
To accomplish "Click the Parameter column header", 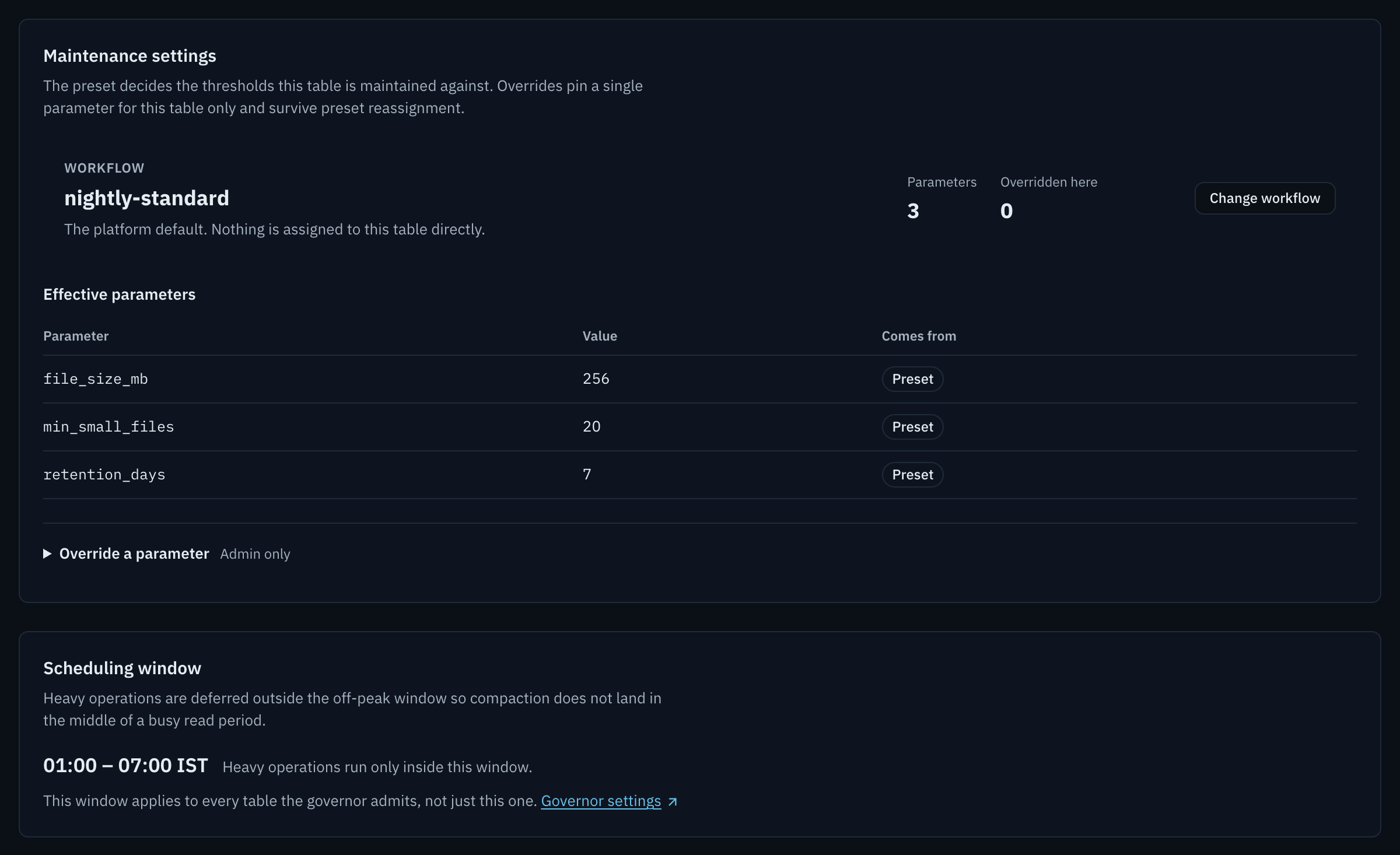I will pos(76,336).
